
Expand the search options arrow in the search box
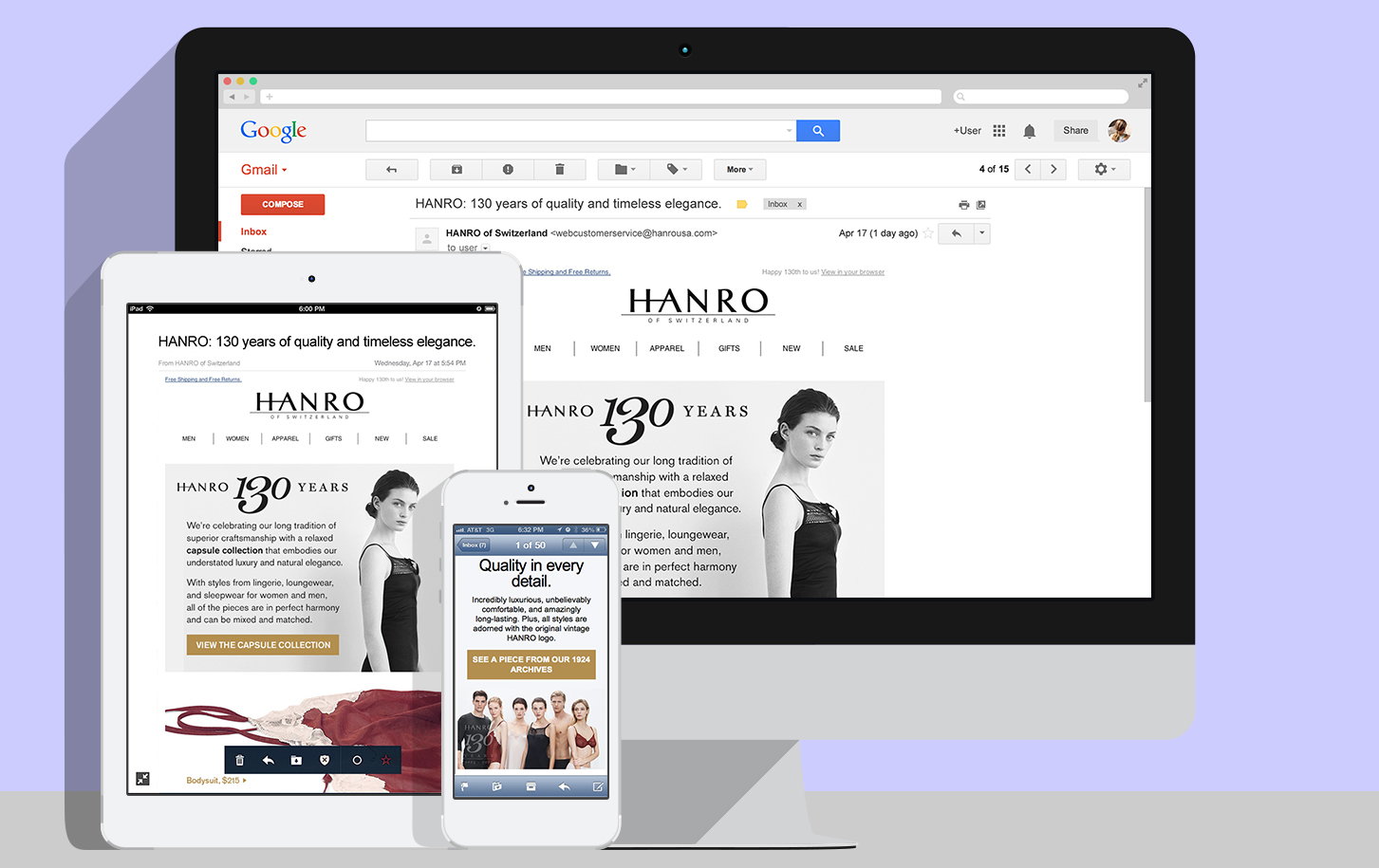point(789,131)
